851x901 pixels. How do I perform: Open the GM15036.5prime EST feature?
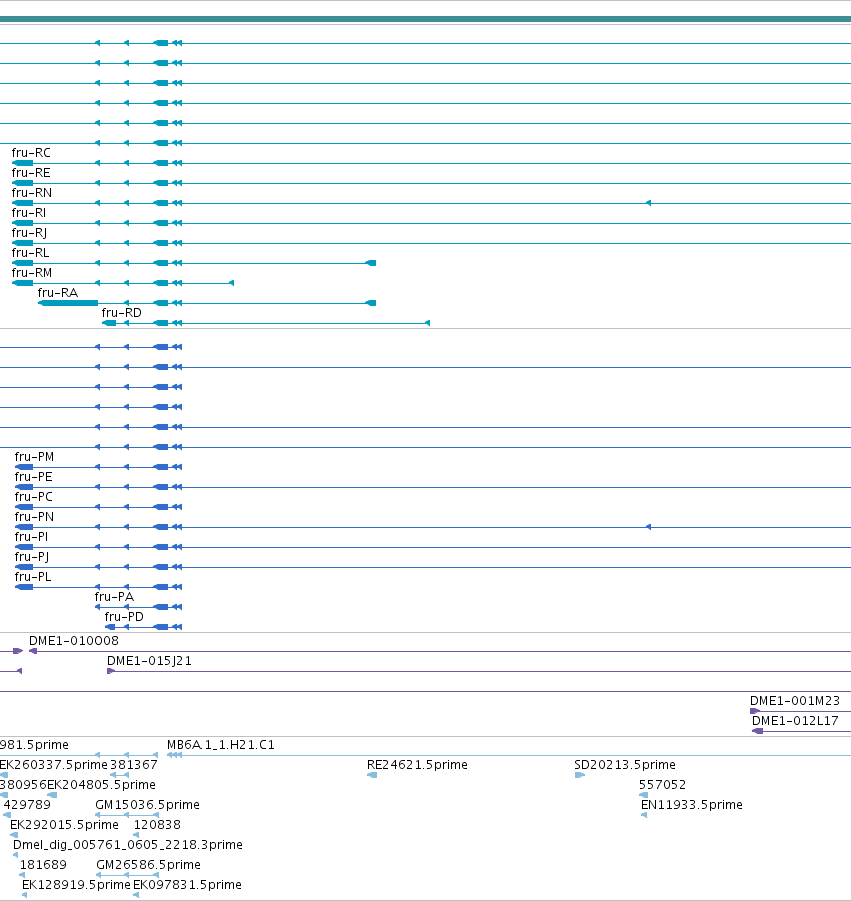click(x=147, y=805)
